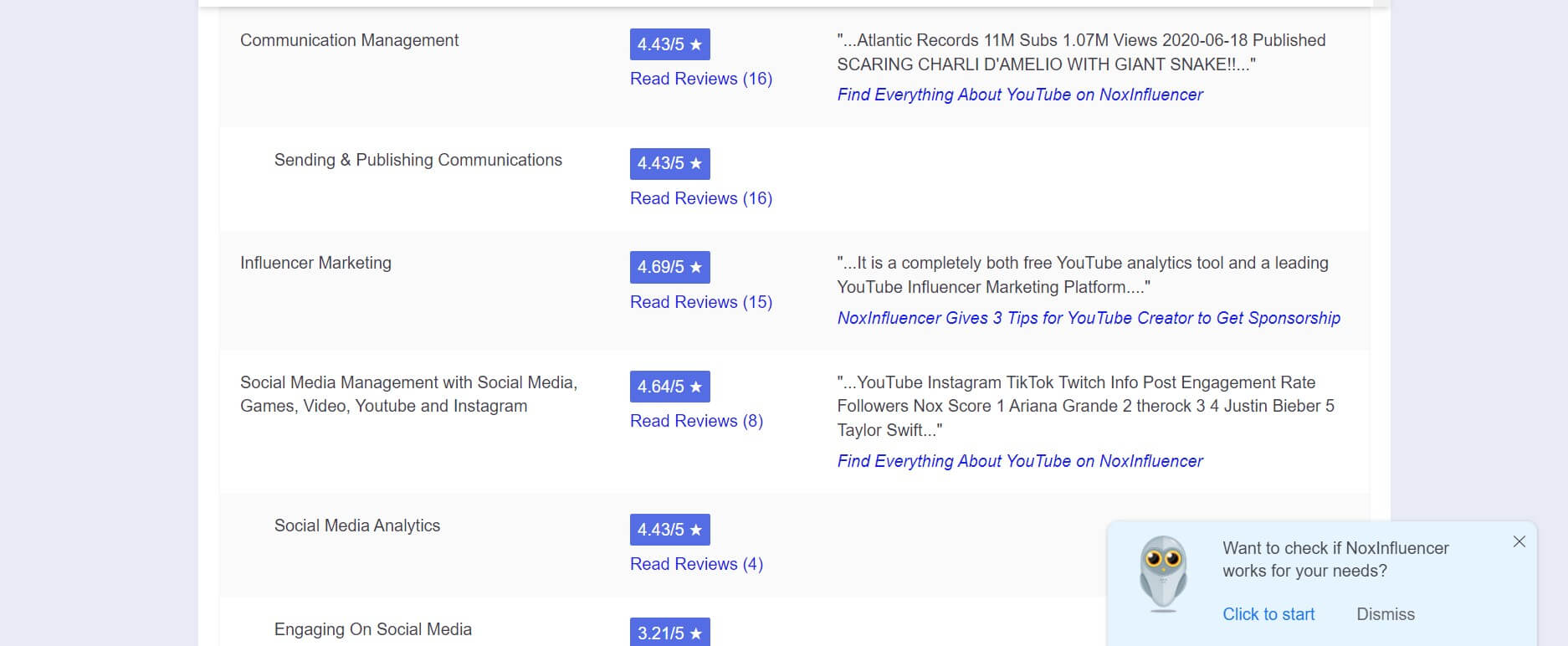Click the Want to check if NoxInfluencer text
The image size is (1568, 646).
click(1335, 559)
